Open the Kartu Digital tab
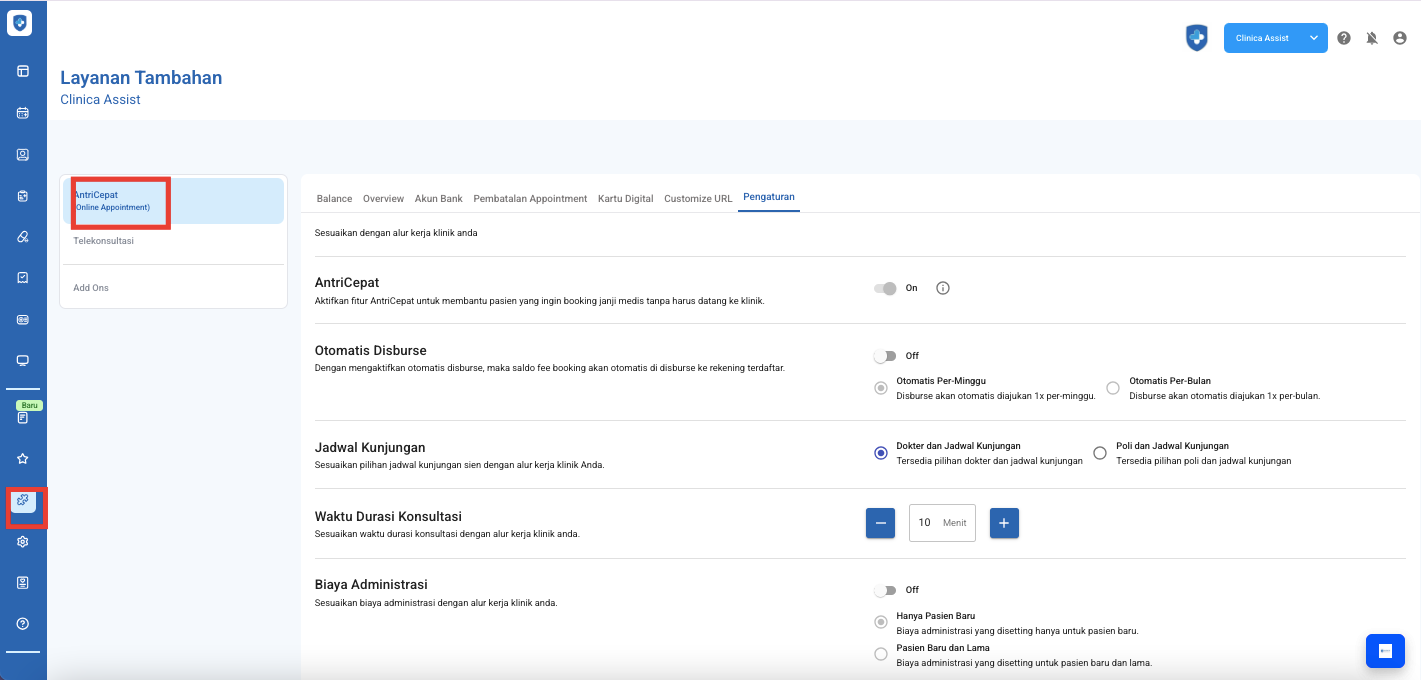The image size is (1421, 680). [x=625, y=198]
